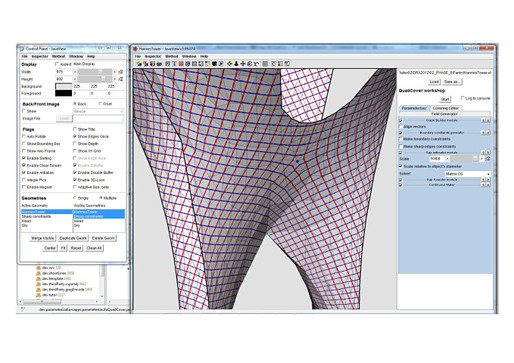This screenshot has height=363, width=514.
Task: Switch to the Covering Editor tab
Action: [x=445, y=108]
